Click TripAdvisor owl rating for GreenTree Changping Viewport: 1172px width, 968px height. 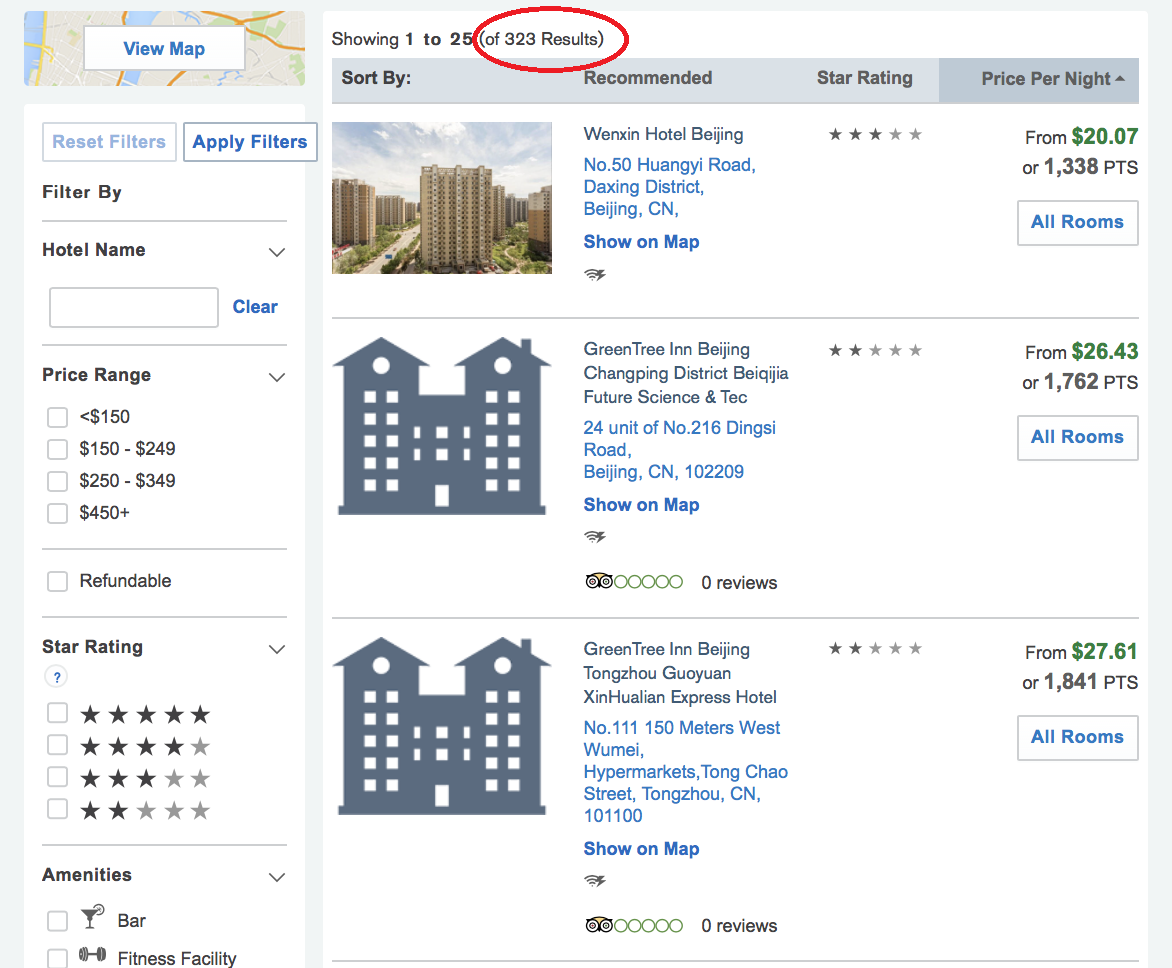pos(634,582)
